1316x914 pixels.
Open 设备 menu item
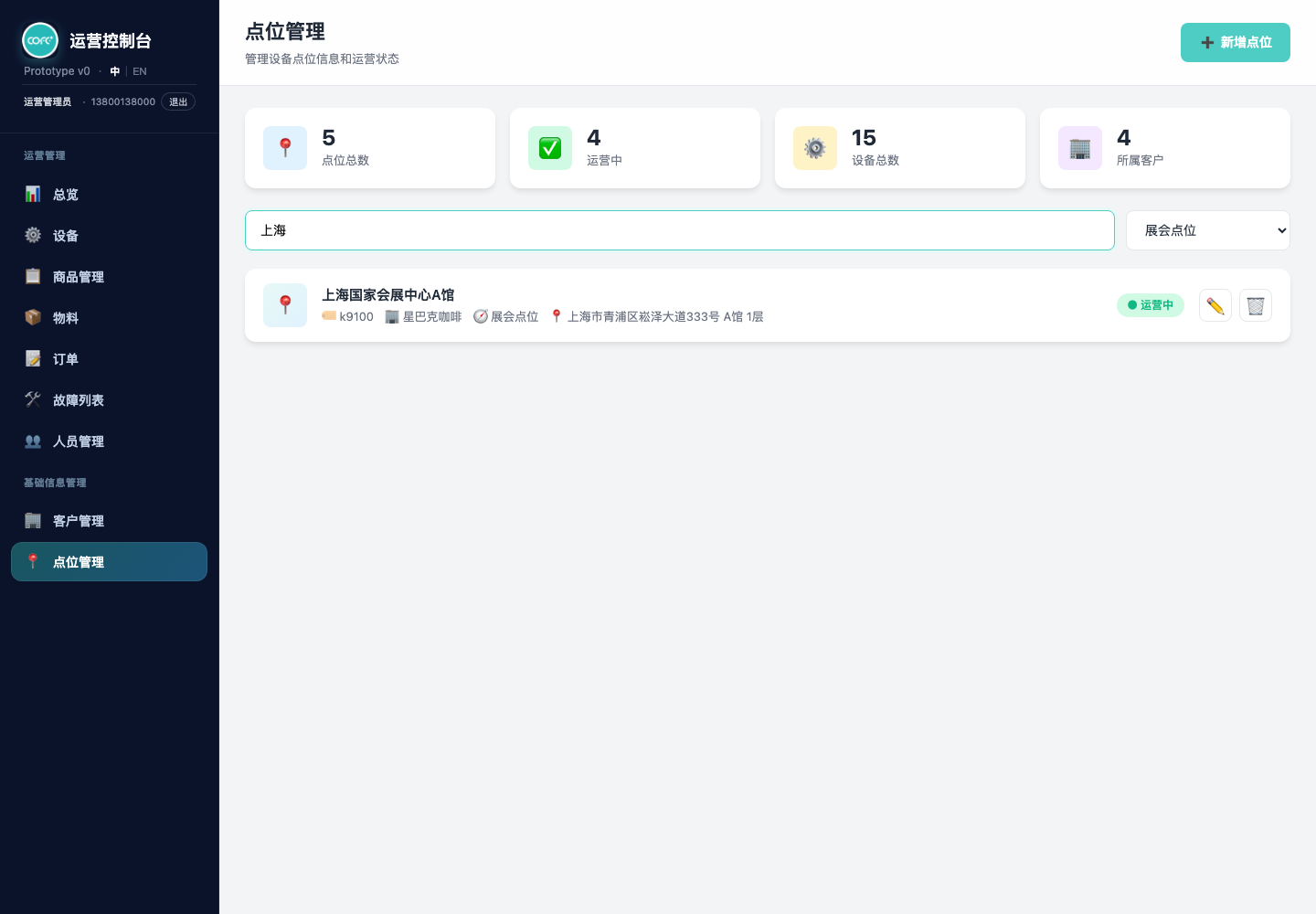[110, 235]
